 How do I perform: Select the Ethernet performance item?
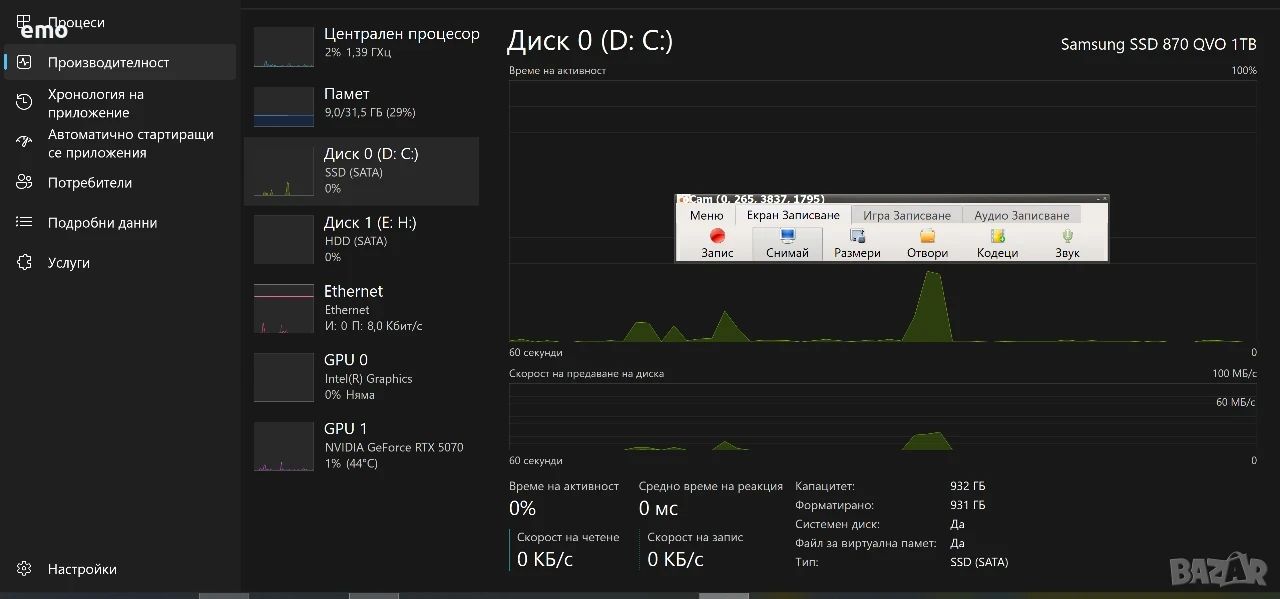[x=361, y=308]
